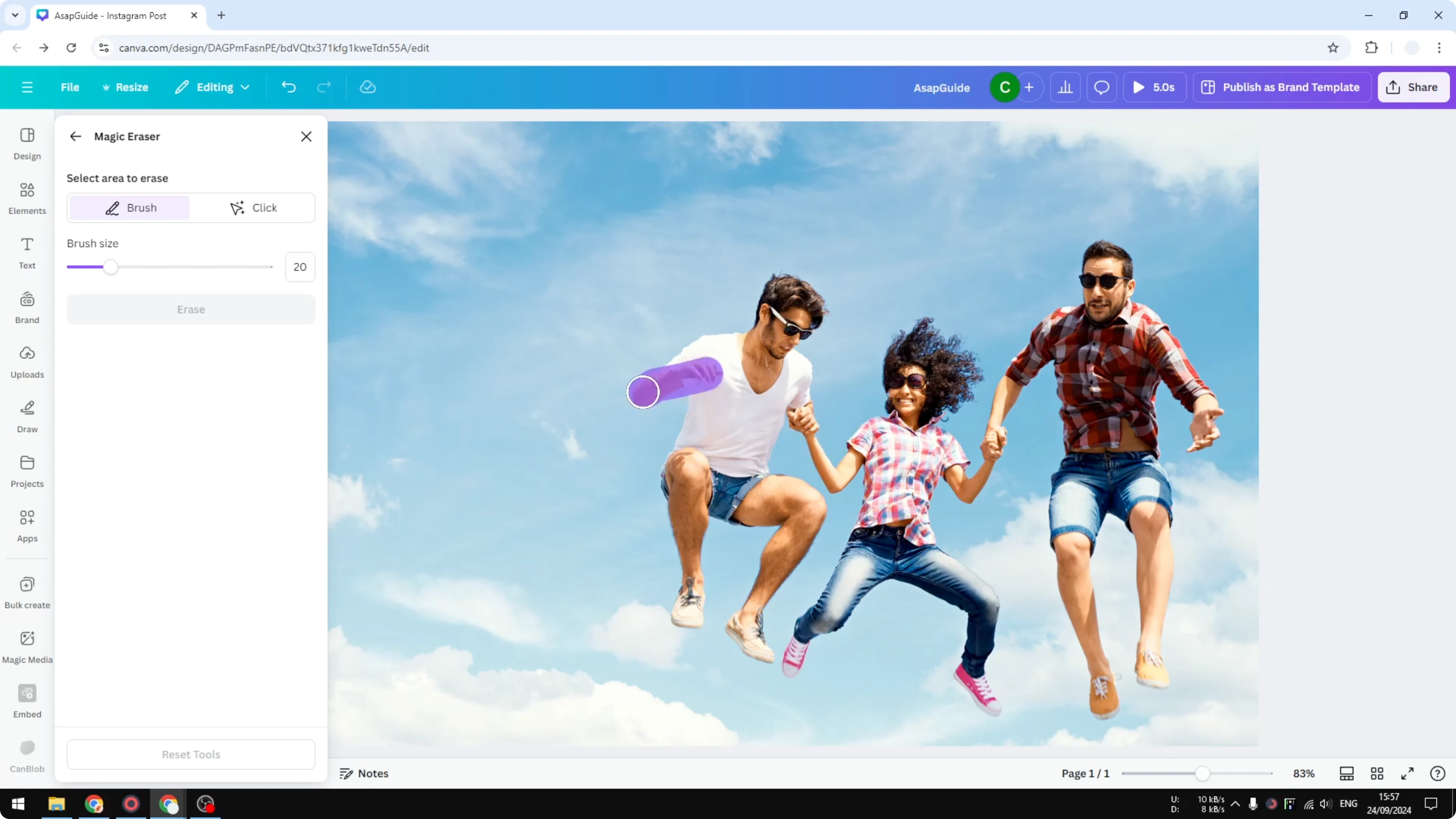Expand the Editing mode dropdown
Viewport: 1456px width, 819px height.
pos(212,87)
